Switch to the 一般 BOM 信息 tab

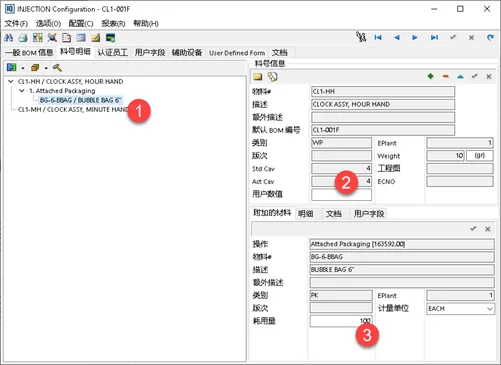point(29,52)
